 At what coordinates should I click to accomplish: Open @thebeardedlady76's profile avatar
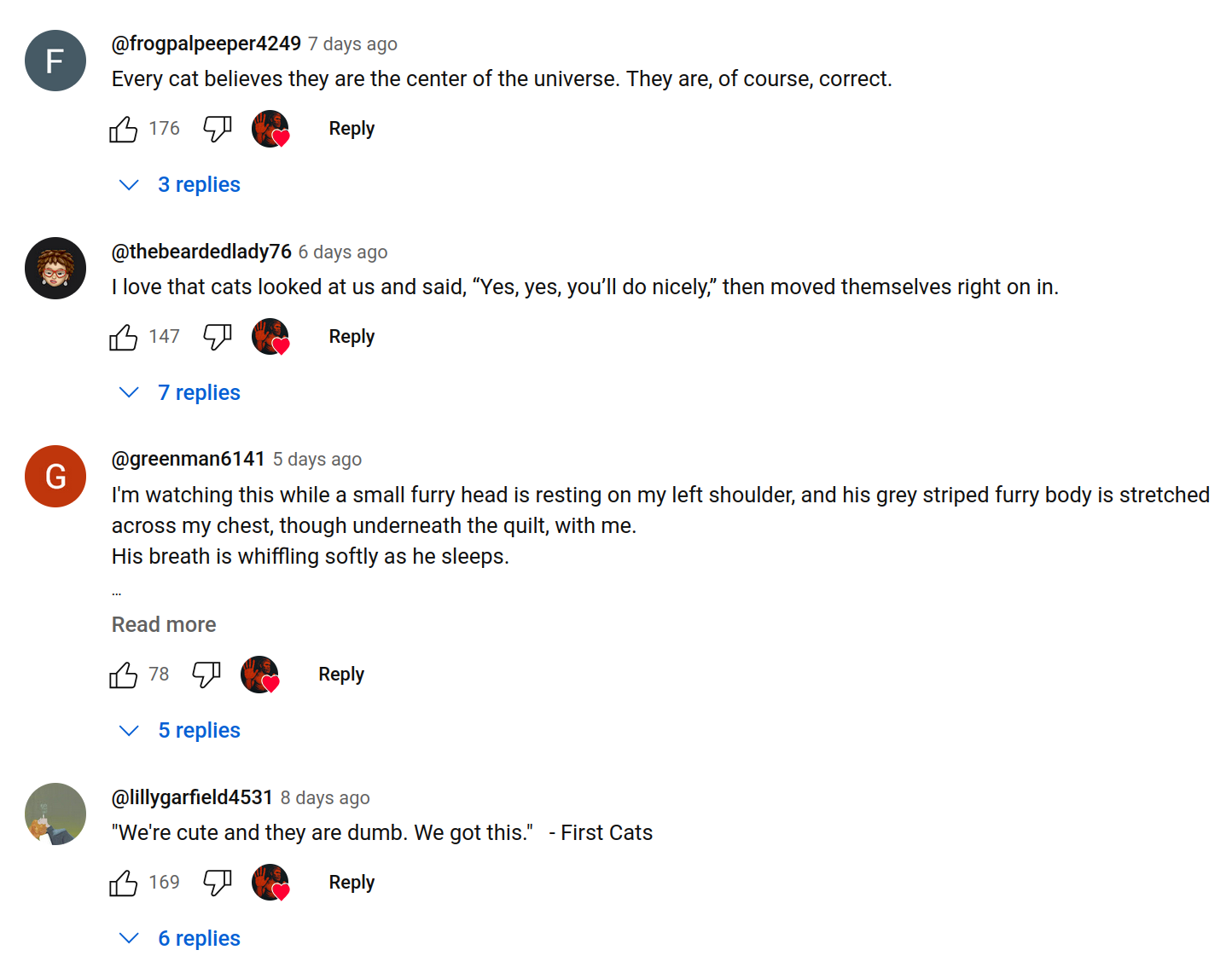point(55,269)
